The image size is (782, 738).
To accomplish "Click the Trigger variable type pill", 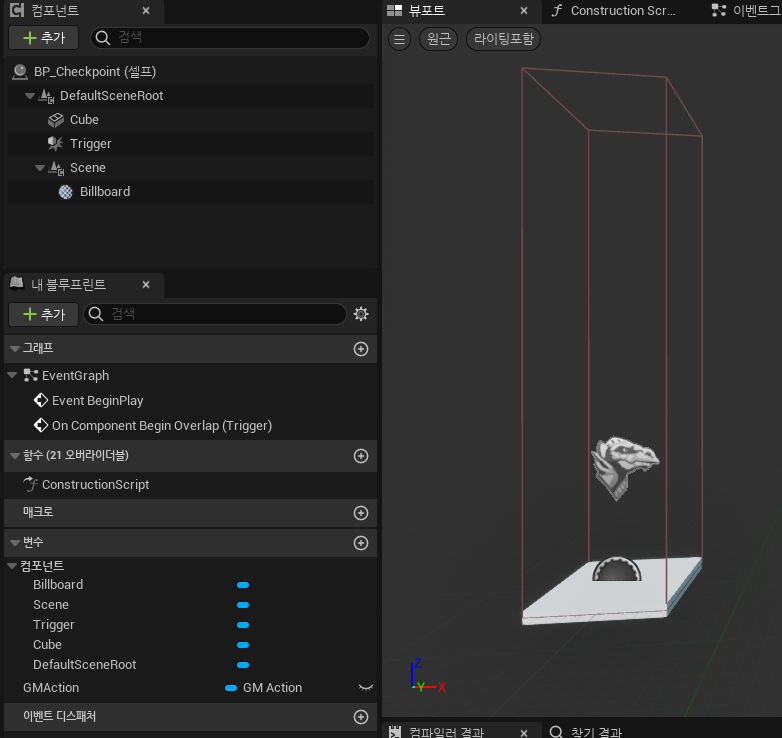I will point(243,625).
